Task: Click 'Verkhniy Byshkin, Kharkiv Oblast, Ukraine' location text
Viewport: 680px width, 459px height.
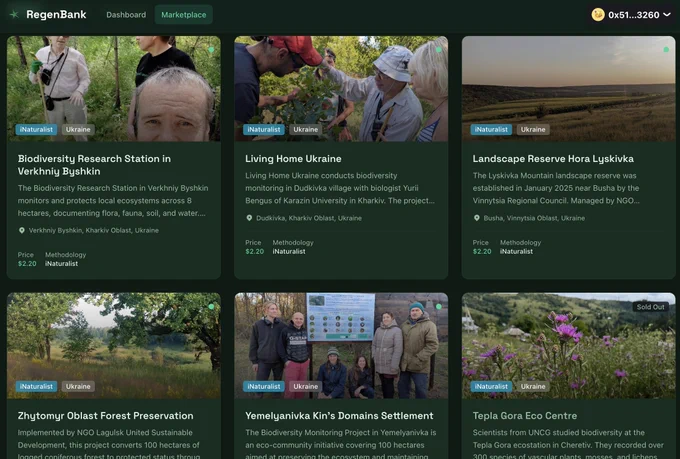Action: coord(94,230)
